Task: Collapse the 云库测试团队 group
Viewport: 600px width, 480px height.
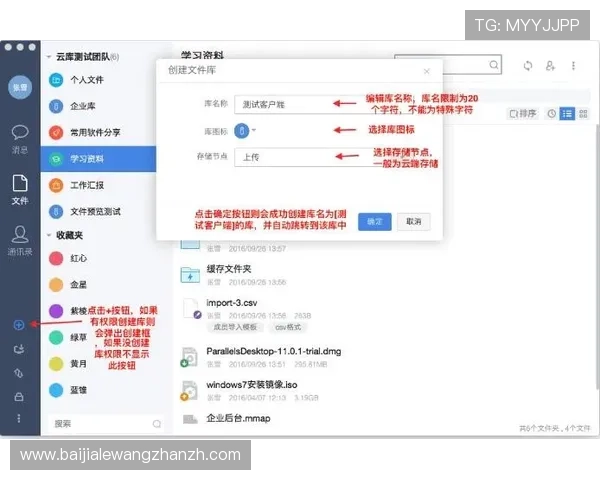Action: tap(49, 57)
